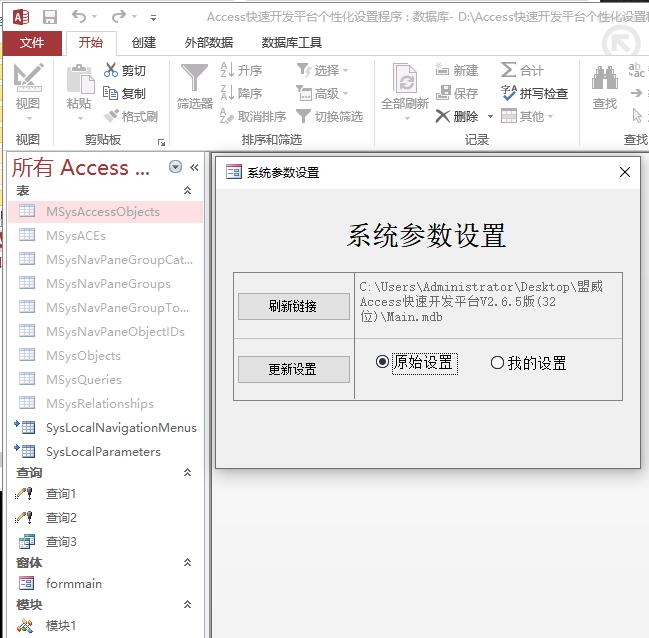
Task: Click 剪切 (Cut) scissors icon
Action: (111, 70)
